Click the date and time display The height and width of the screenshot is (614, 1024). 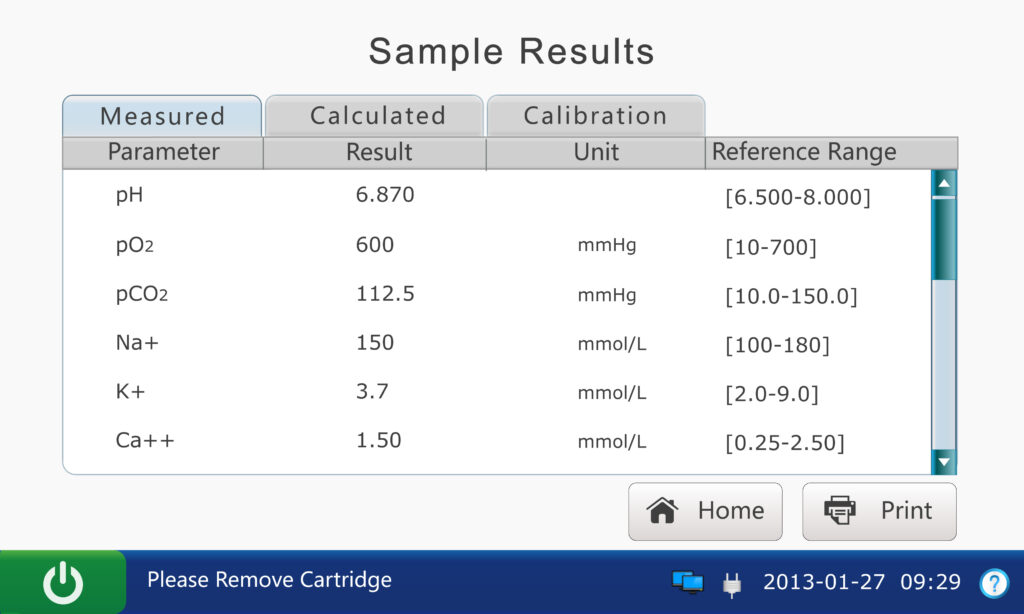tap(861, 582)
